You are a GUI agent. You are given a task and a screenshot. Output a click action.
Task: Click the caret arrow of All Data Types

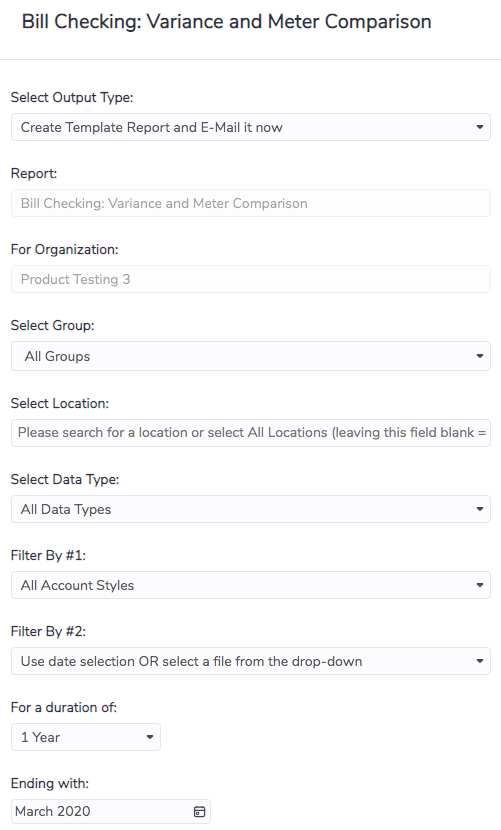pos(479,509)
